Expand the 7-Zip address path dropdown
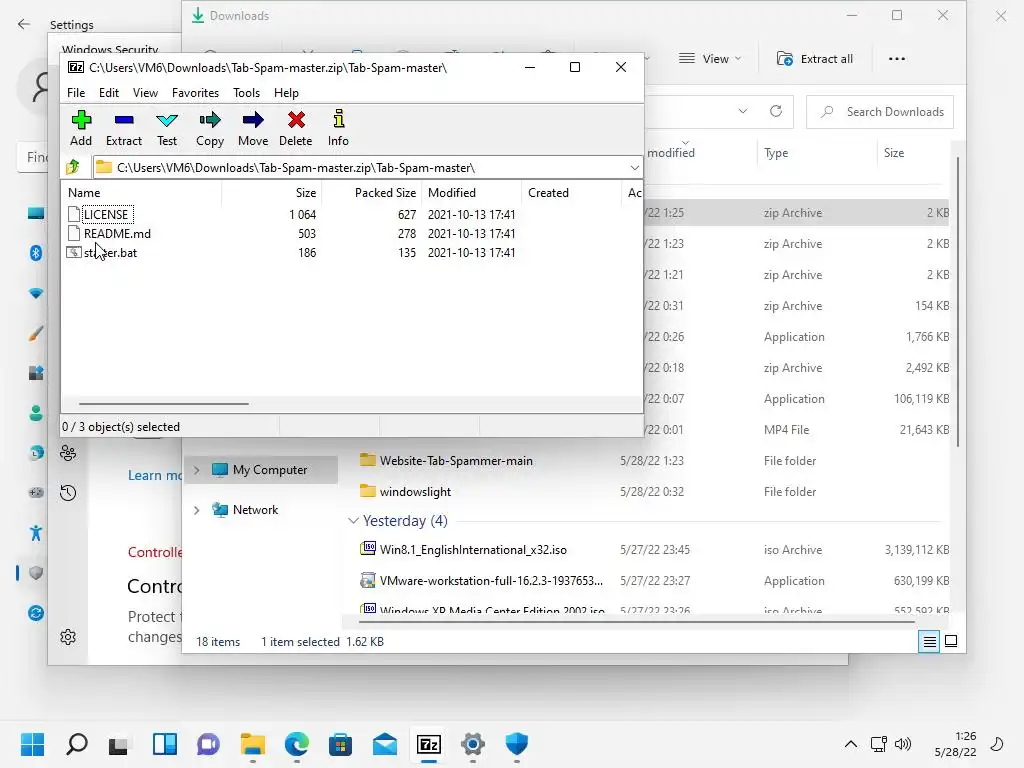The height and width of the screenshot is (768, 1024). tap(634, 168)
